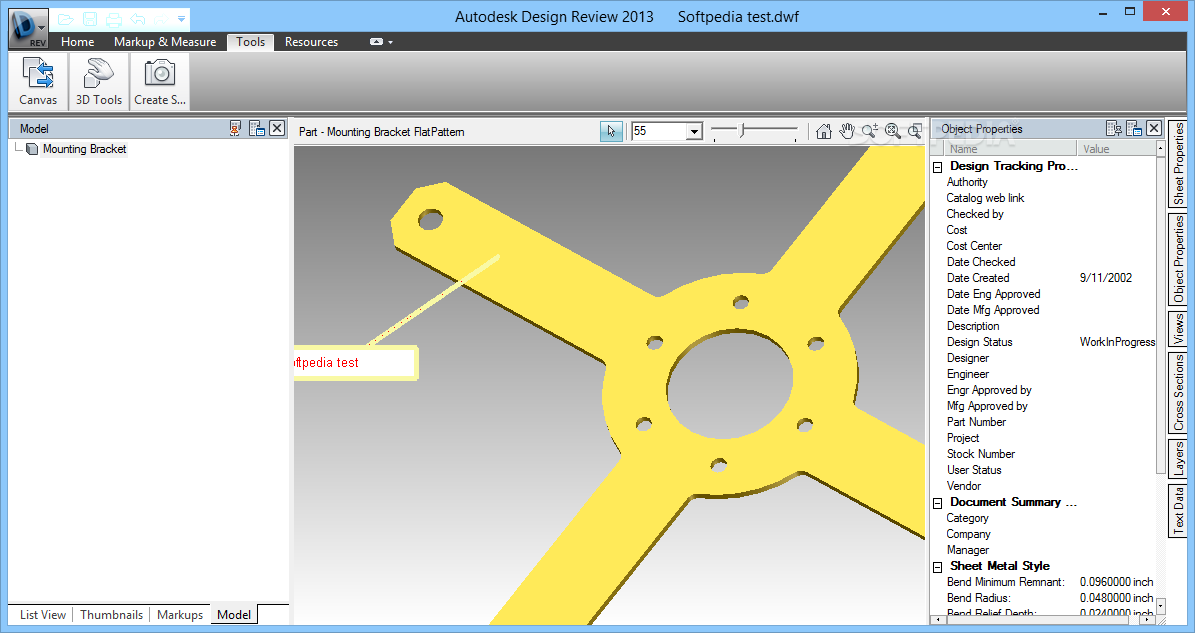Click the Save icon in quick access toolbar

90,19
